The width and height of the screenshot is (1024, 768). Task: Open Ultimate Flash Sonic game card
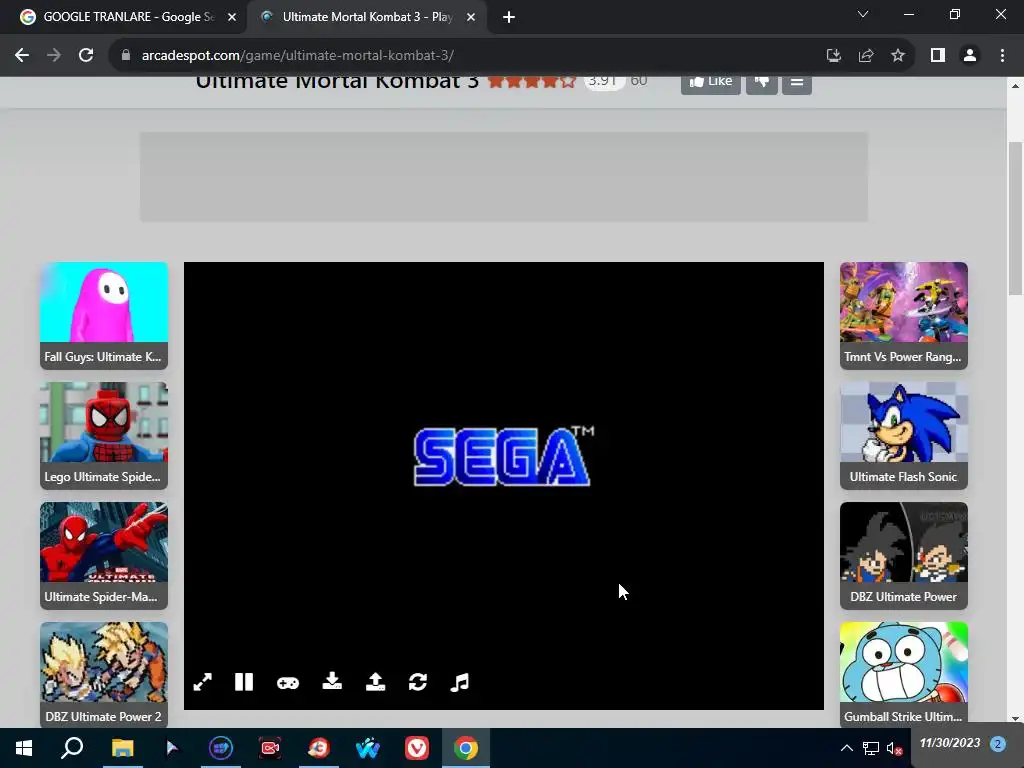(904, 436)
